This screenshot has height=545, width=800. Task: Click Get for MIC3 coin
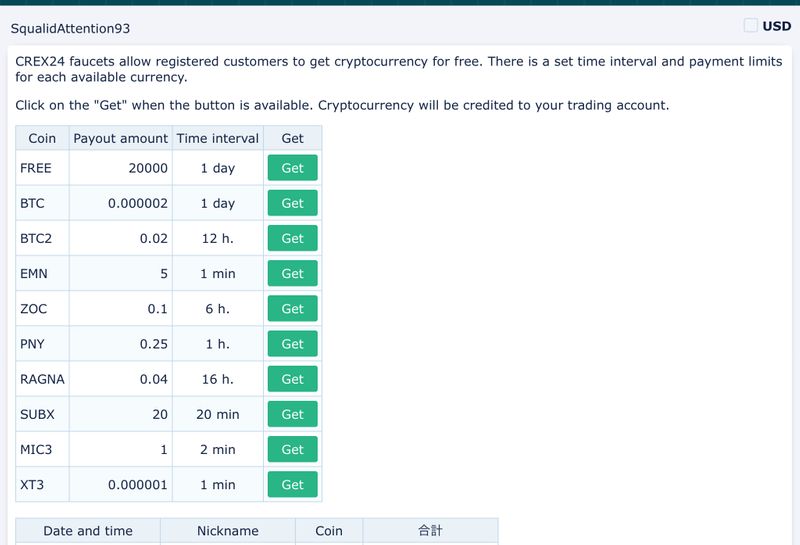click(292, 449)
